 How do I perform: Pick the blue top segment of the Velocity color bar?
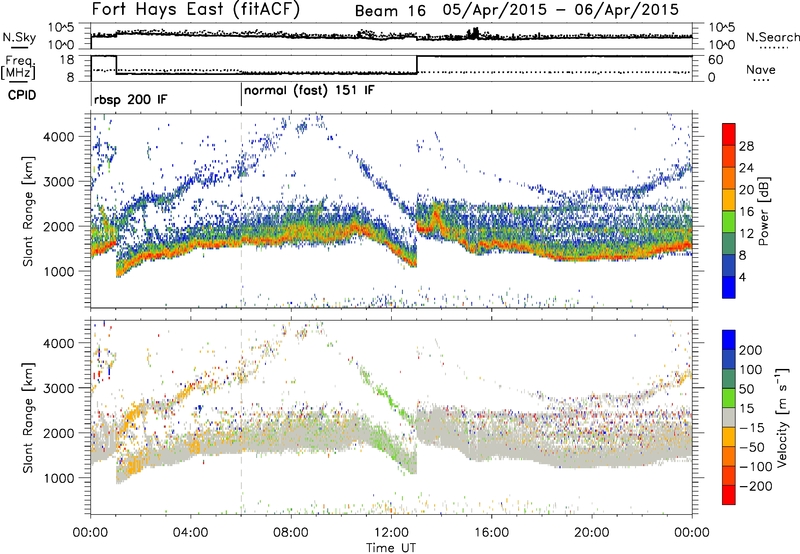729,340
